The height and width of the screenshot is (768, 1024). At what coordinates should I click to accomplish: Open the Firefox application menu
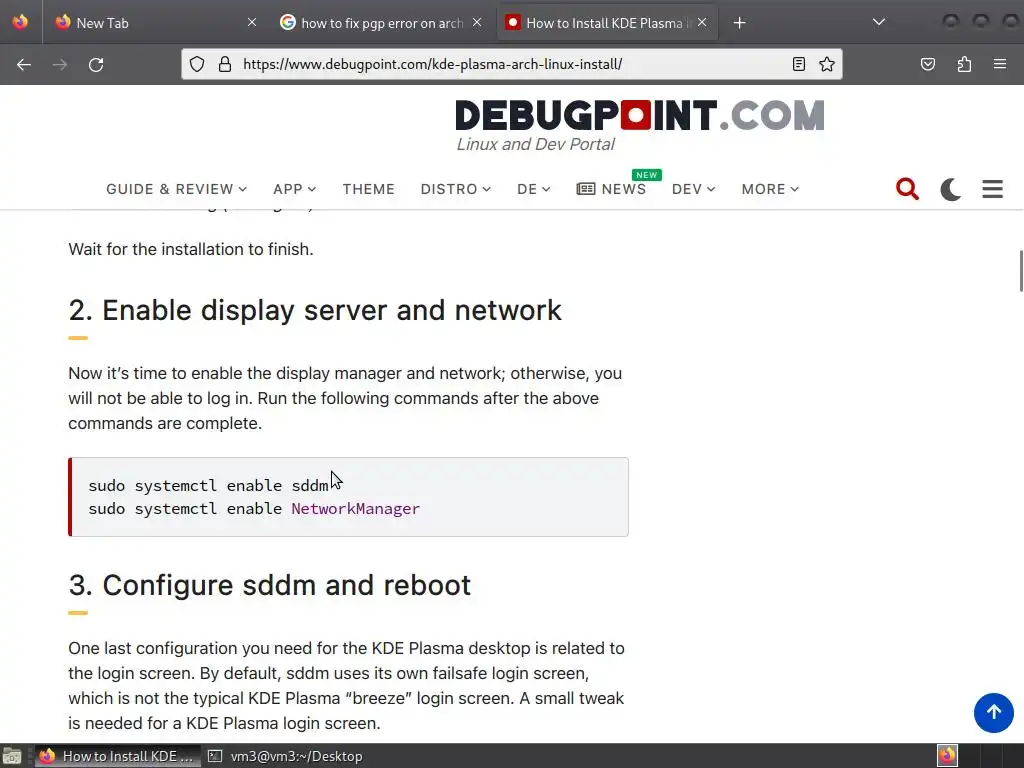click(x=1000, y=64)
